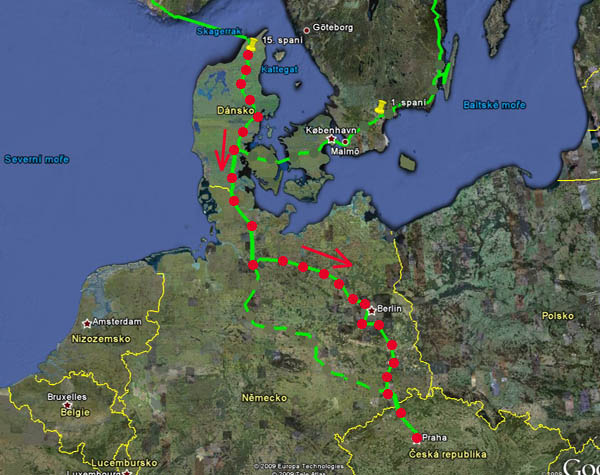Click the yellow pushpin labeled 1. spani
Screen dimensions: 600x475
click(x=380, y=106)
